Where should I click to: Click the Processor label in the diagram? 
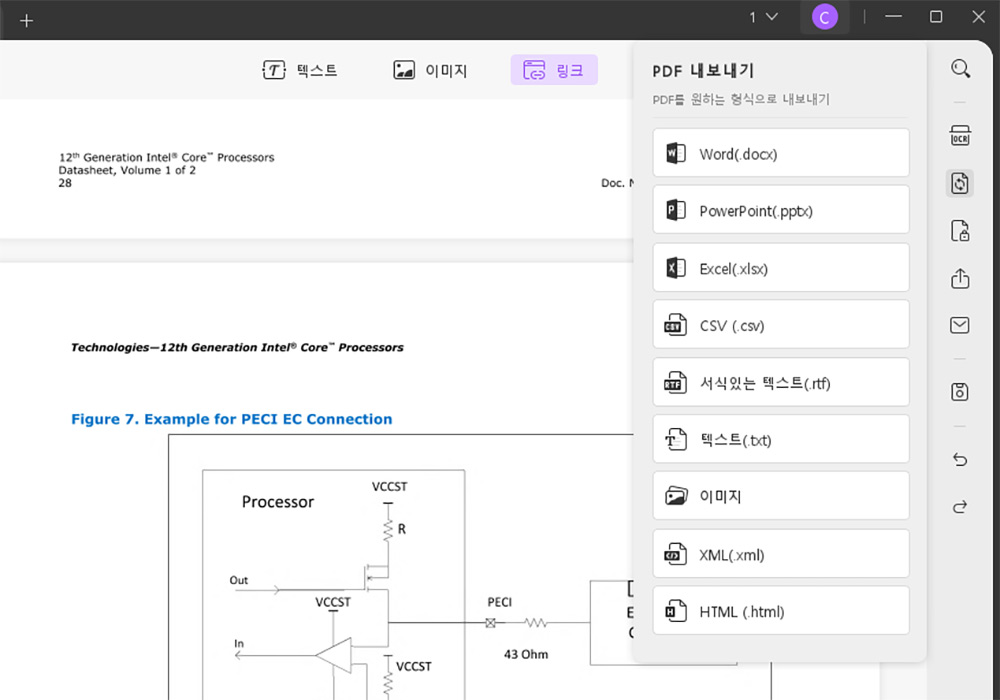click(278, 502)
